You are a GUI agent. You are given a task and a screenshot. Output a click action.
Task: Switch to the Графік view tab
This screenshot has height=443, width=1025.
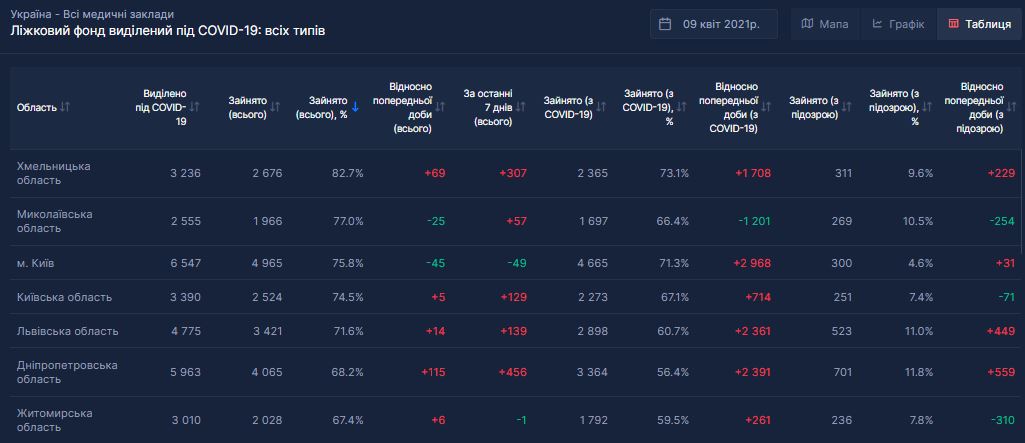tap(897, 24)
